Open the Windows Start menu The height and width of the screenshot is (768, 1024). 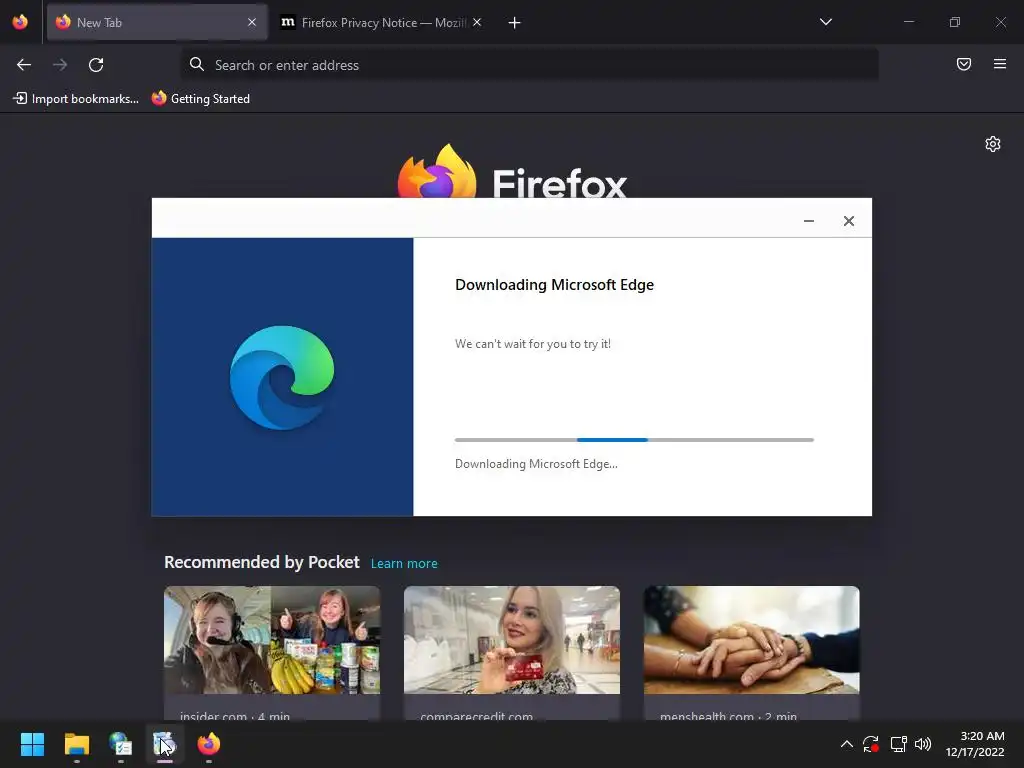32,744
